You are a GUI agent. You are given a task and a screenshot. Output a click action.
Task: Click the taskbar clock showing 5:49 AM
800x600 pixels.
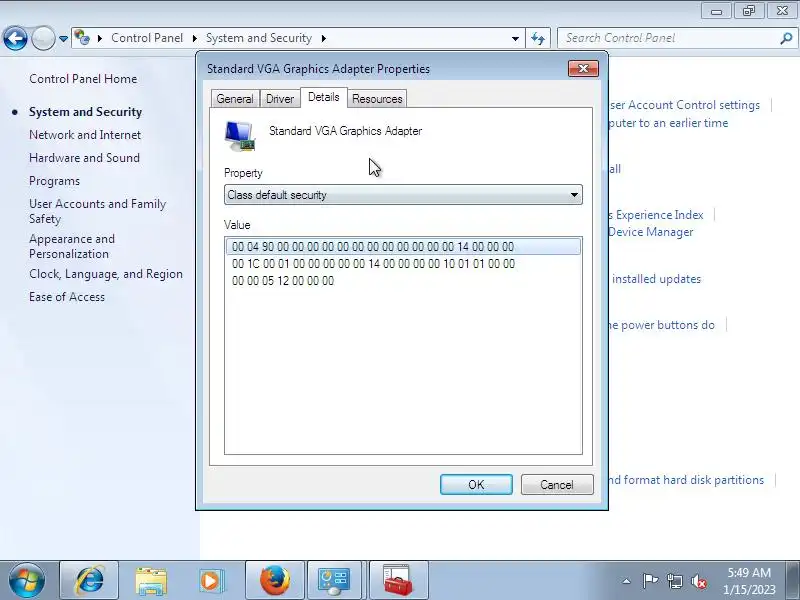(749, 581)
